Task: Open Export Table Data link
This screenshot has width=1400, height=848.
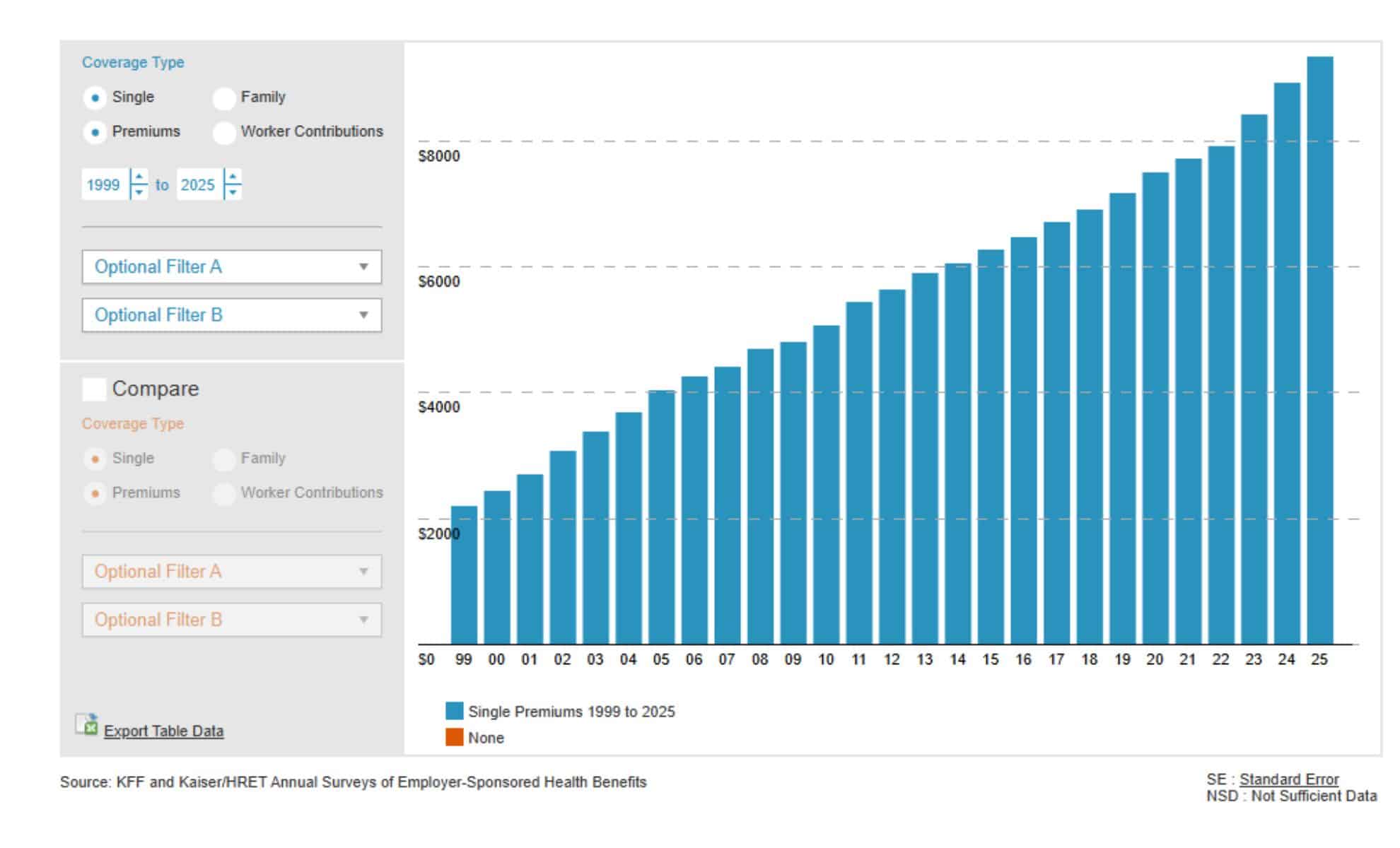Action: pos(163,731)
